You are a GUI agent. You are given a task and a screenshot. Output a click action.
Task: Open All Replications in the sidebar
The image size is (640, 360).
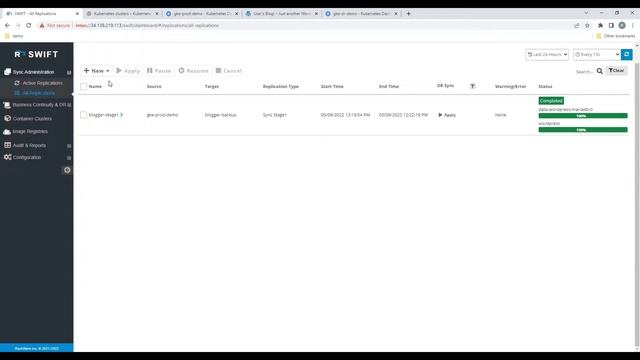38,93
